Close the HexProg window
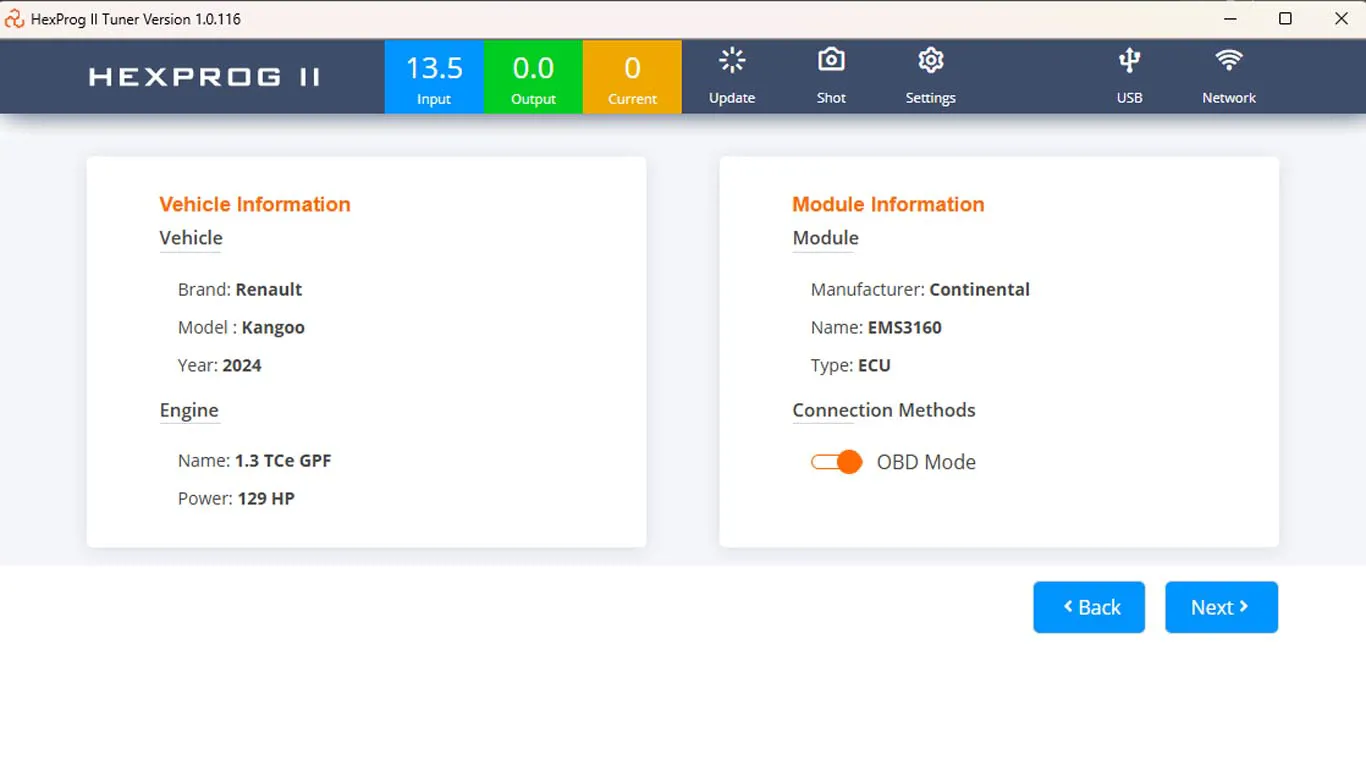This screenshot has height=768, width=1366. pos(1341,19)
